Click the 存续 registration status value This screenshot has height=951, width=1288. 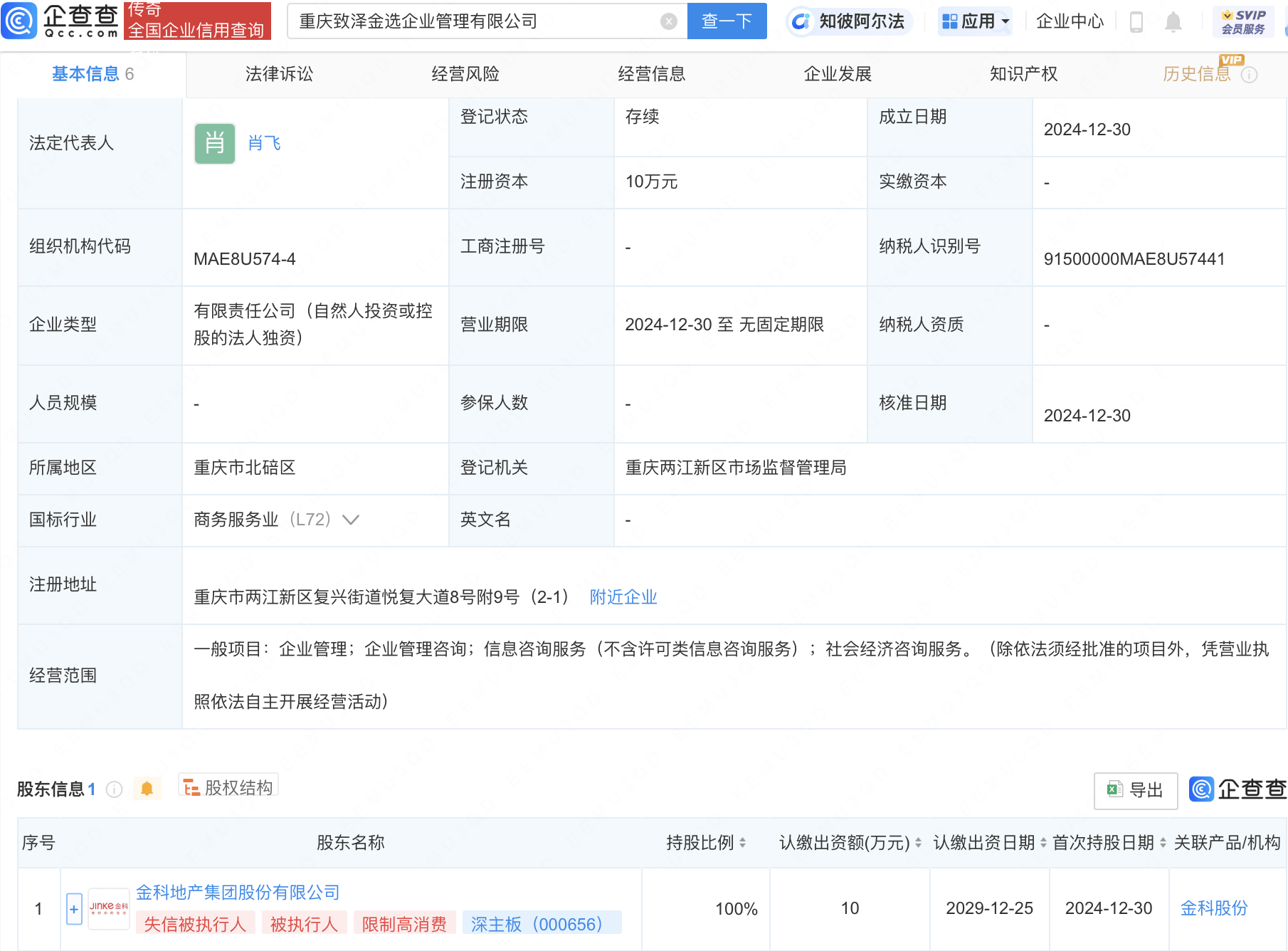[x=642, y=117]
